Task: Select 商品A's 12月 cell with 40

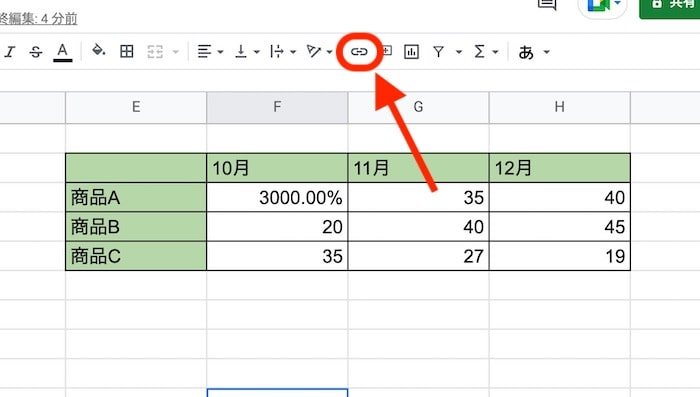Action: [x=559, y=197]
